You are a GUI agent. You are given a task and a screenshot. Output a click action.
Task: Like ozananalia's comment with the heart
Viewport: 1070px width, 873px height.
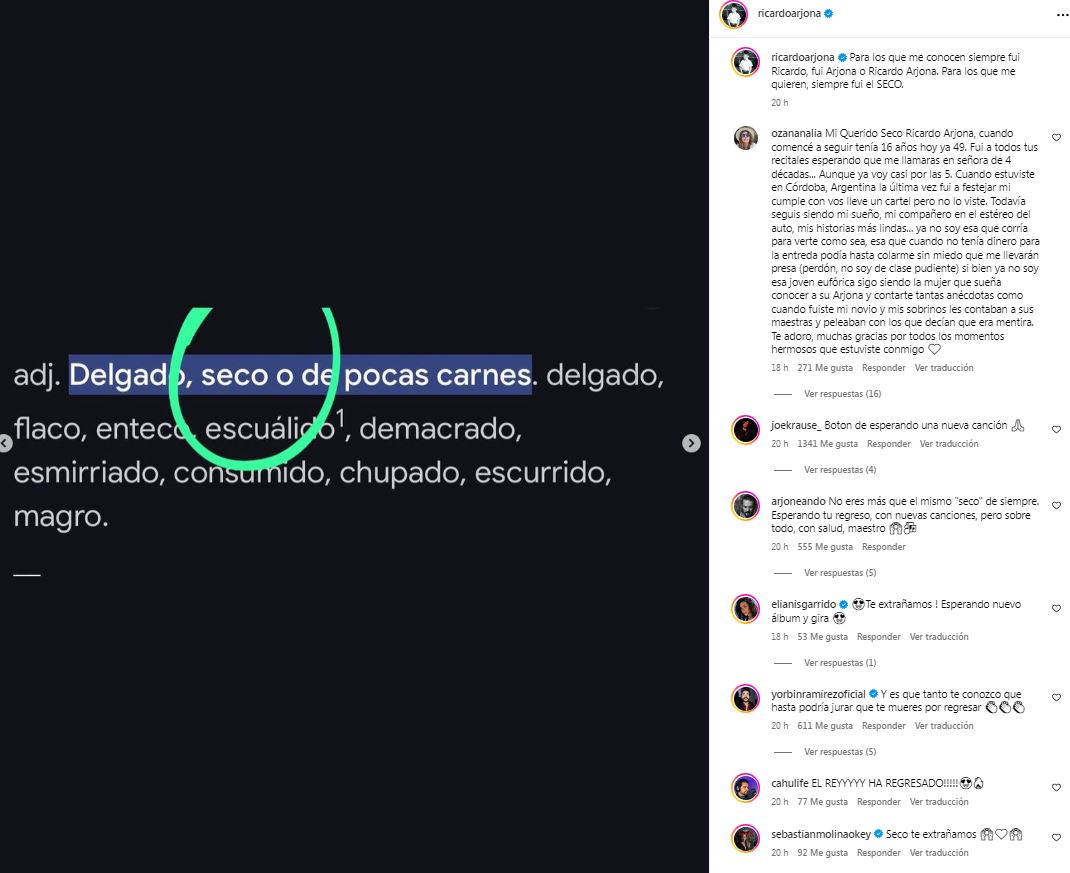(x=1056, y=138)
